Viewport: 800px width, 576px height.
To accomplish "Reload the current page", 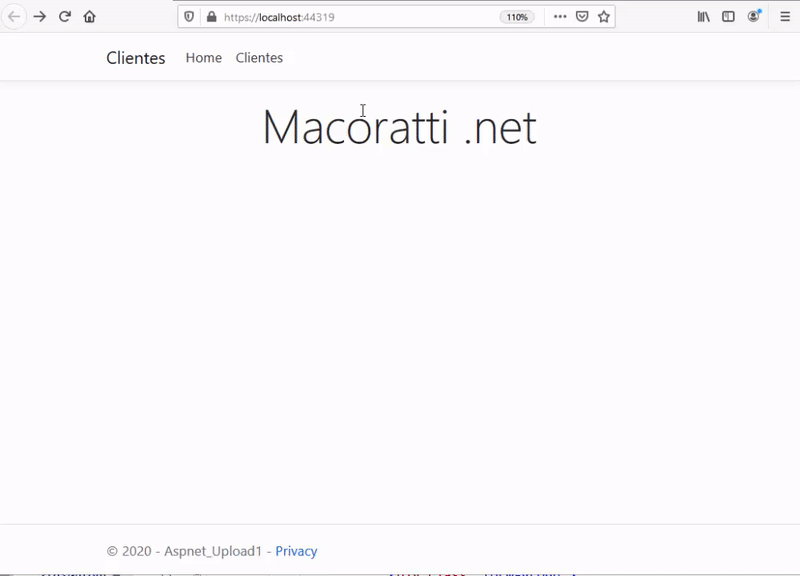I will 64,17.
